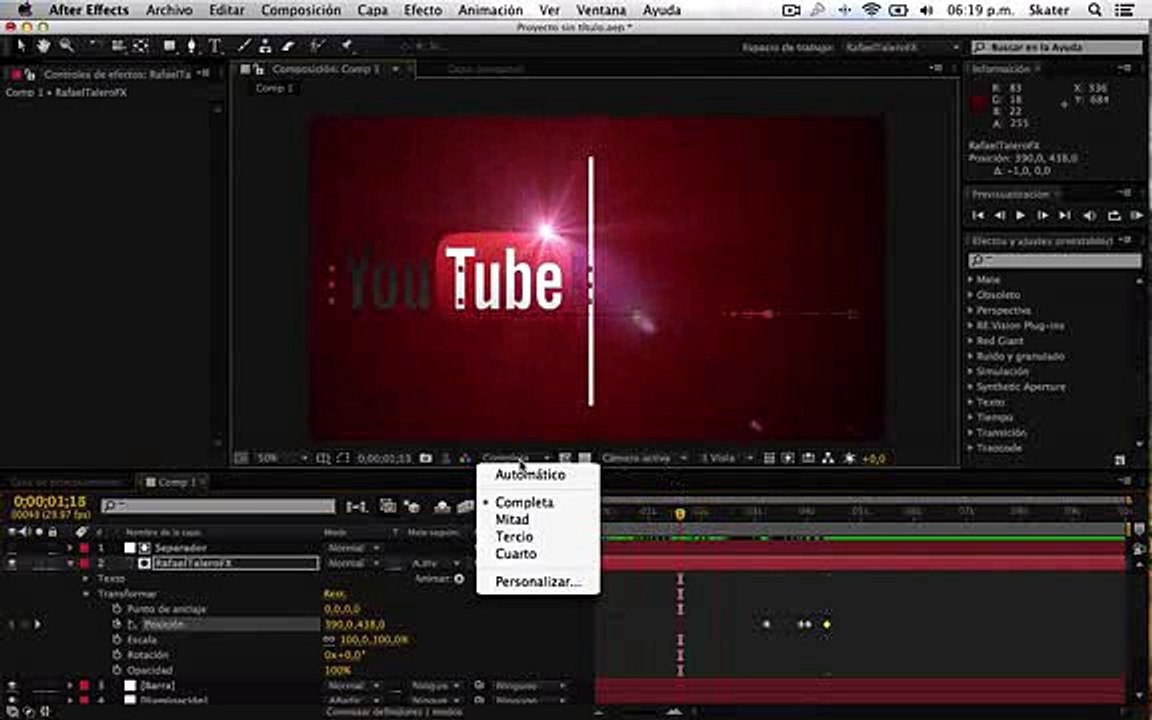Click the show channel RGB icon
This screenshot has width=1152, height=720.
tap(465, 458)
